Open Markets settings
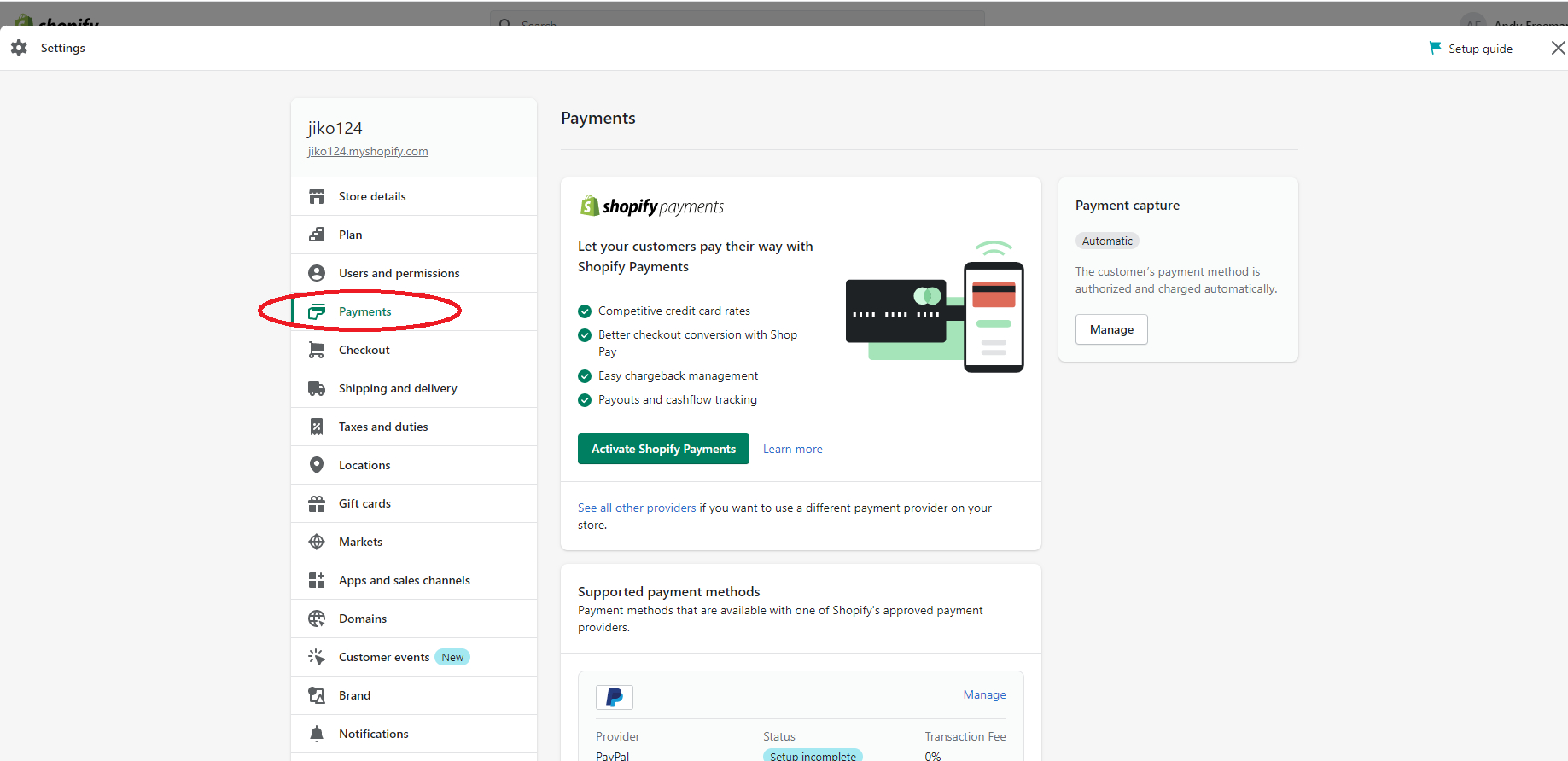The width and height of the screenshot is (1568, 761). [x=414, y=542]
